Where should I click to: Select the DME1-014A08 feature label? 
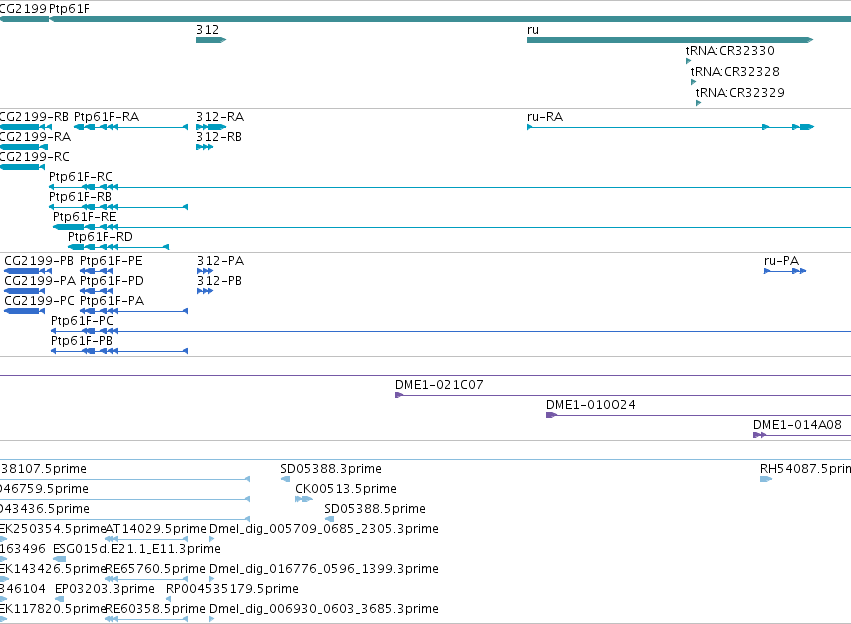click(x=797, y=425)
